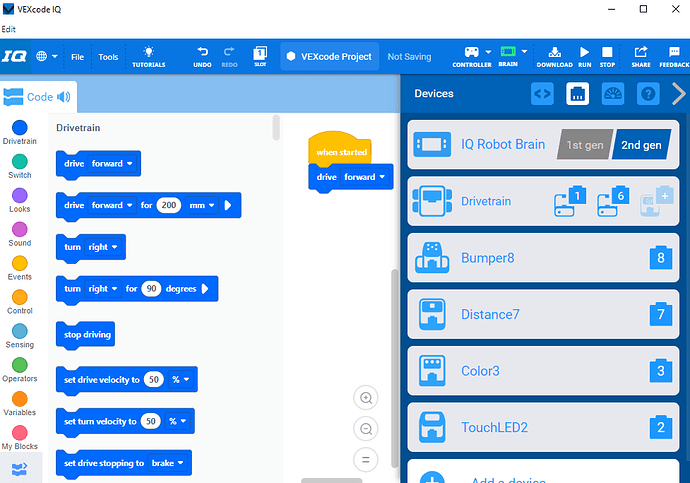Select the Events block category
Viewport: 690px width, 483px height.
tap(20, 268)
